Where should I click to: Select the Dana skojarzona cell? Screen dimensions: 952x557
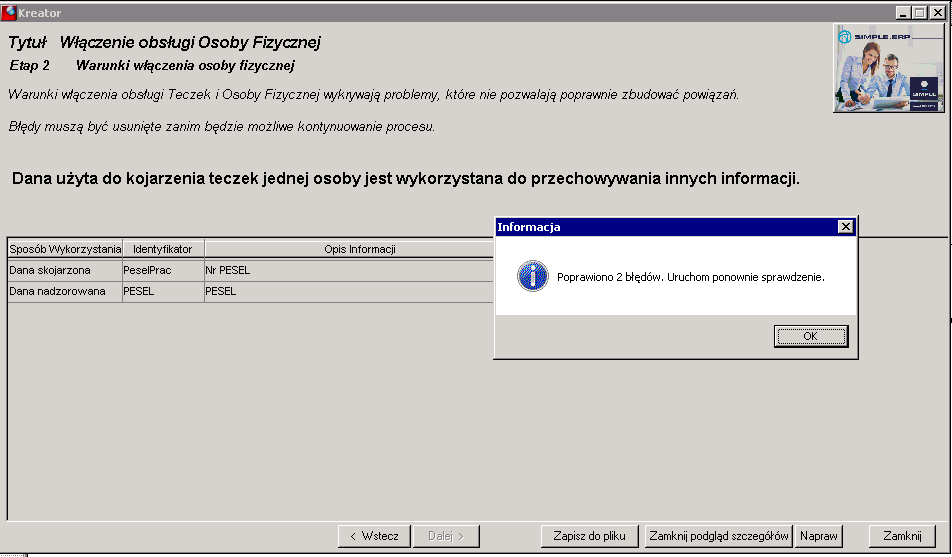point(65,270)
